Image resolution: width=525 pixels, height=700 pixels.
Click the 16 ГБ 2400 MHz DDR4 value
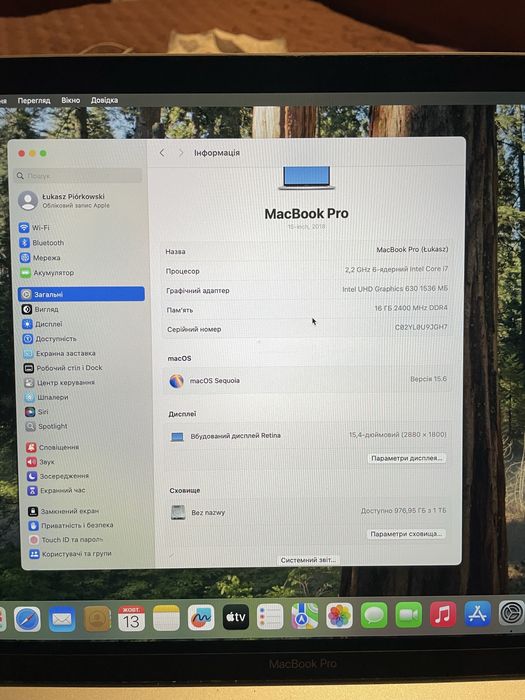click(411, 308)
